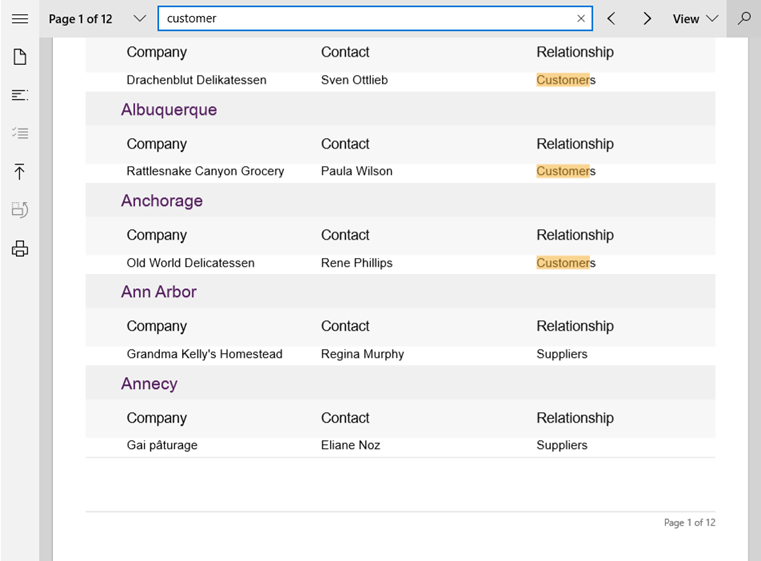761x561 pixels.
Task: Toggle the magnifier search icon
Action: pyautogui.click(x=744, y=19)
